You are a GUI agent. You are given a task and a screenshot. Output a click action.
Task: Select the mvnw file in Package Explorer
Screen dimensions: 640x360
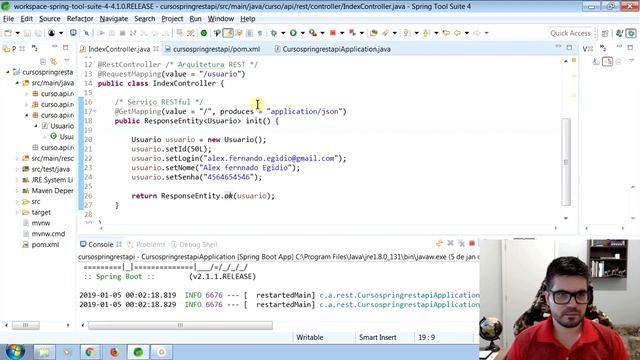click(x=40, y=223)
